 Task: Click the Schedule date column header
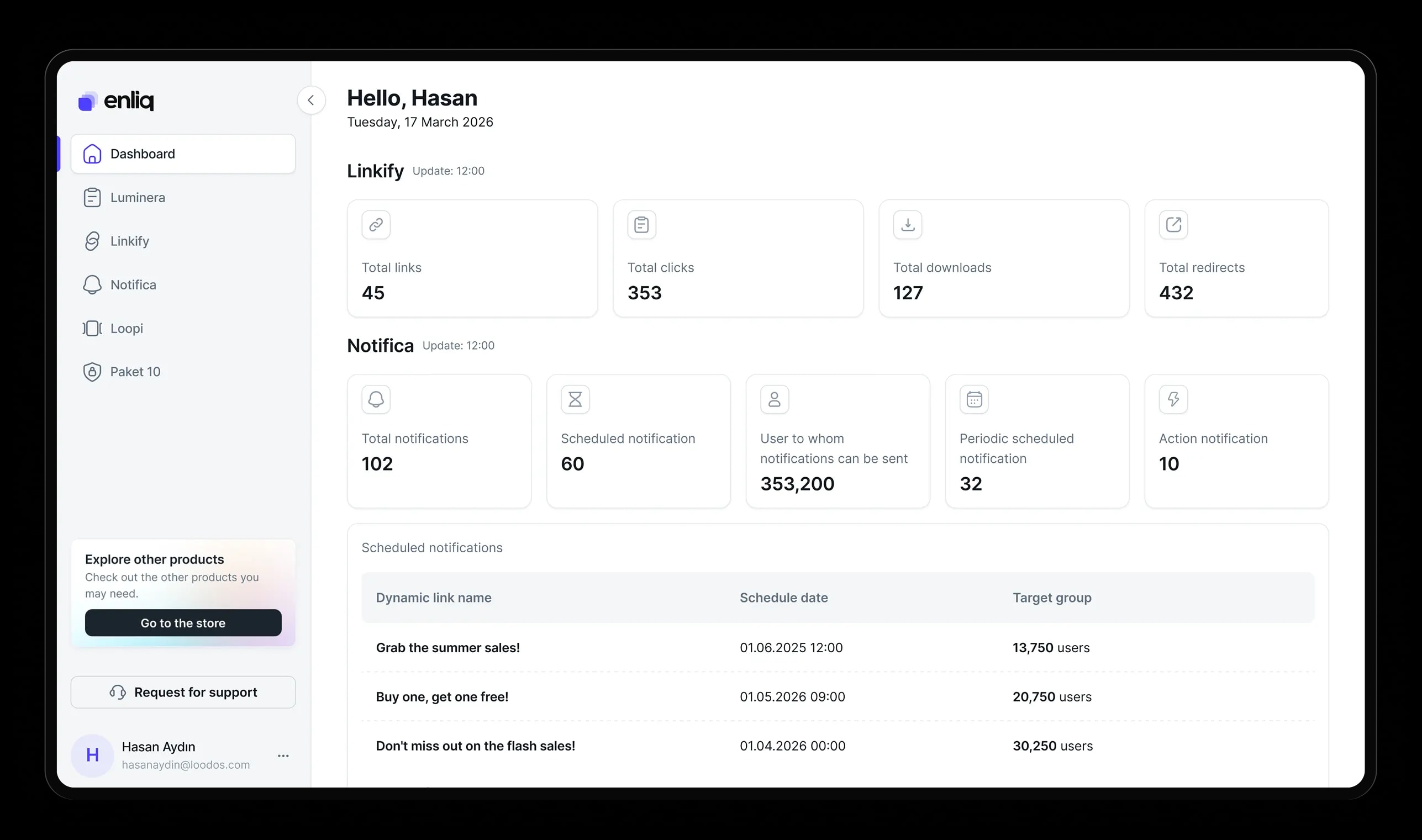[783, 598]
